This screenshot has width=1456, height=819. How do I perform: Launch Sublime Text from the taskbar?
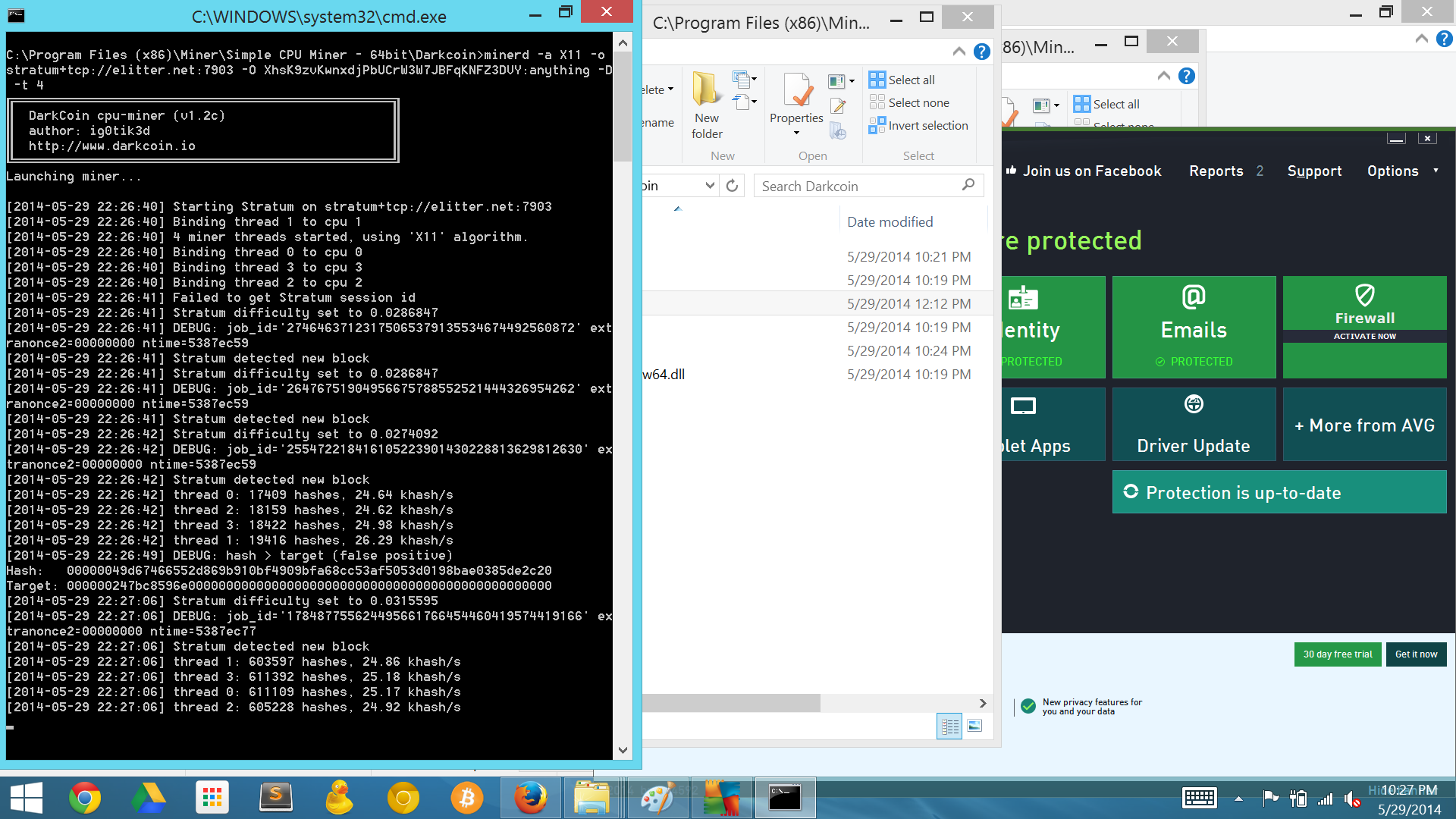(x=276, y=798)
